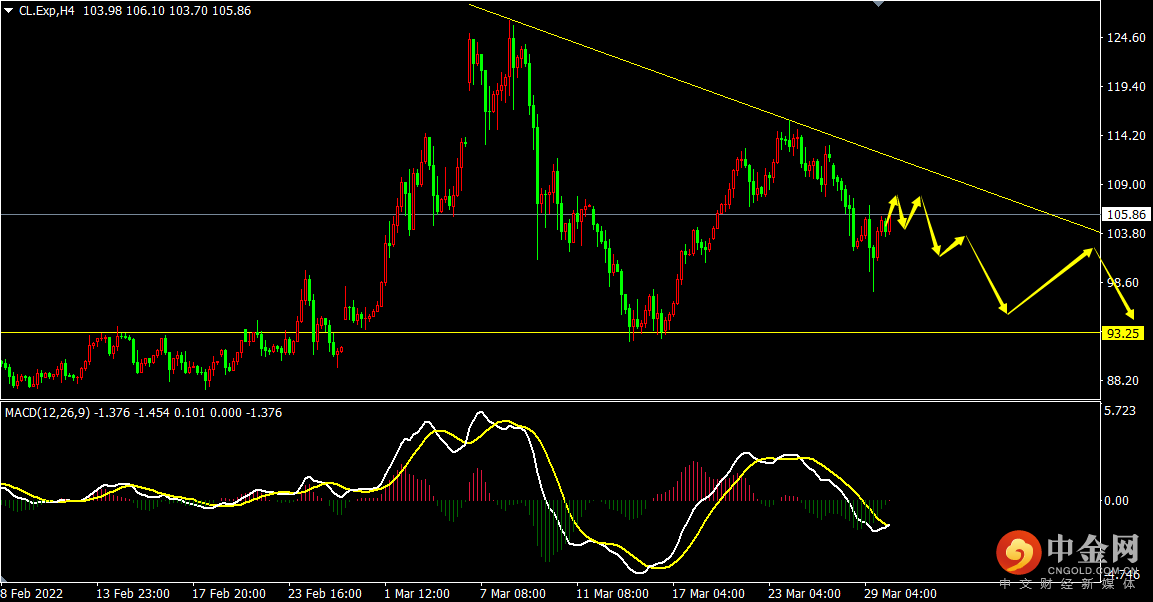Click the 8 Feb 2022 date label

[32, 593]
